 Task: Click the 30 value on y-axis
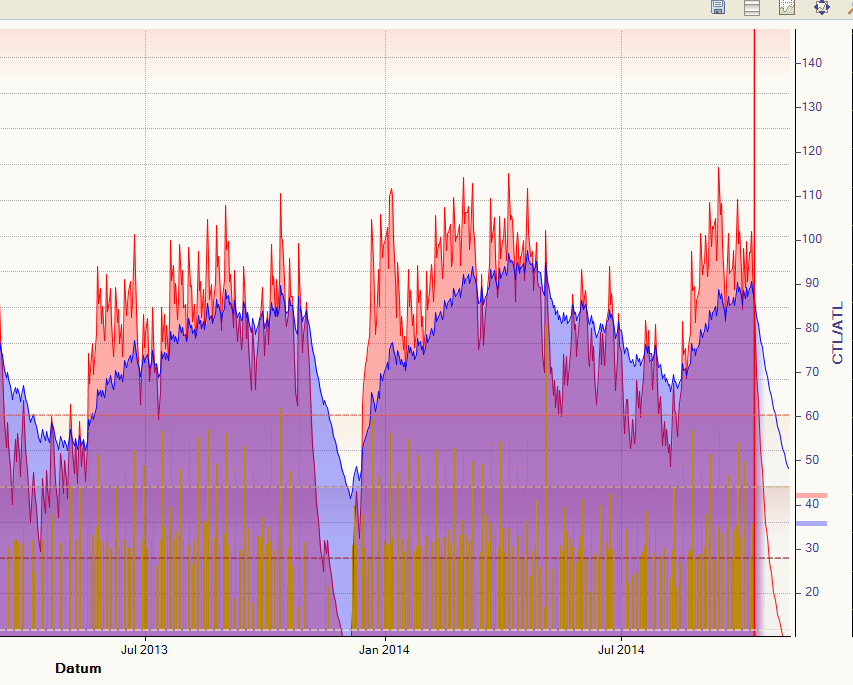(812, 548)
